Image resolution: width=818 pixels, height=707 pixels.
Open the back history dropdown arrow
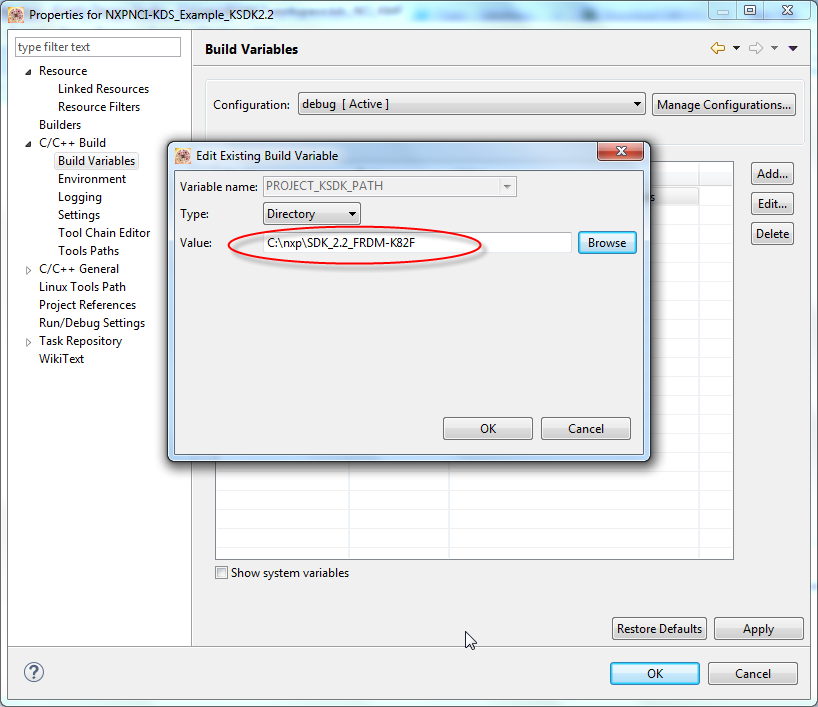click(x=736, y=49)
